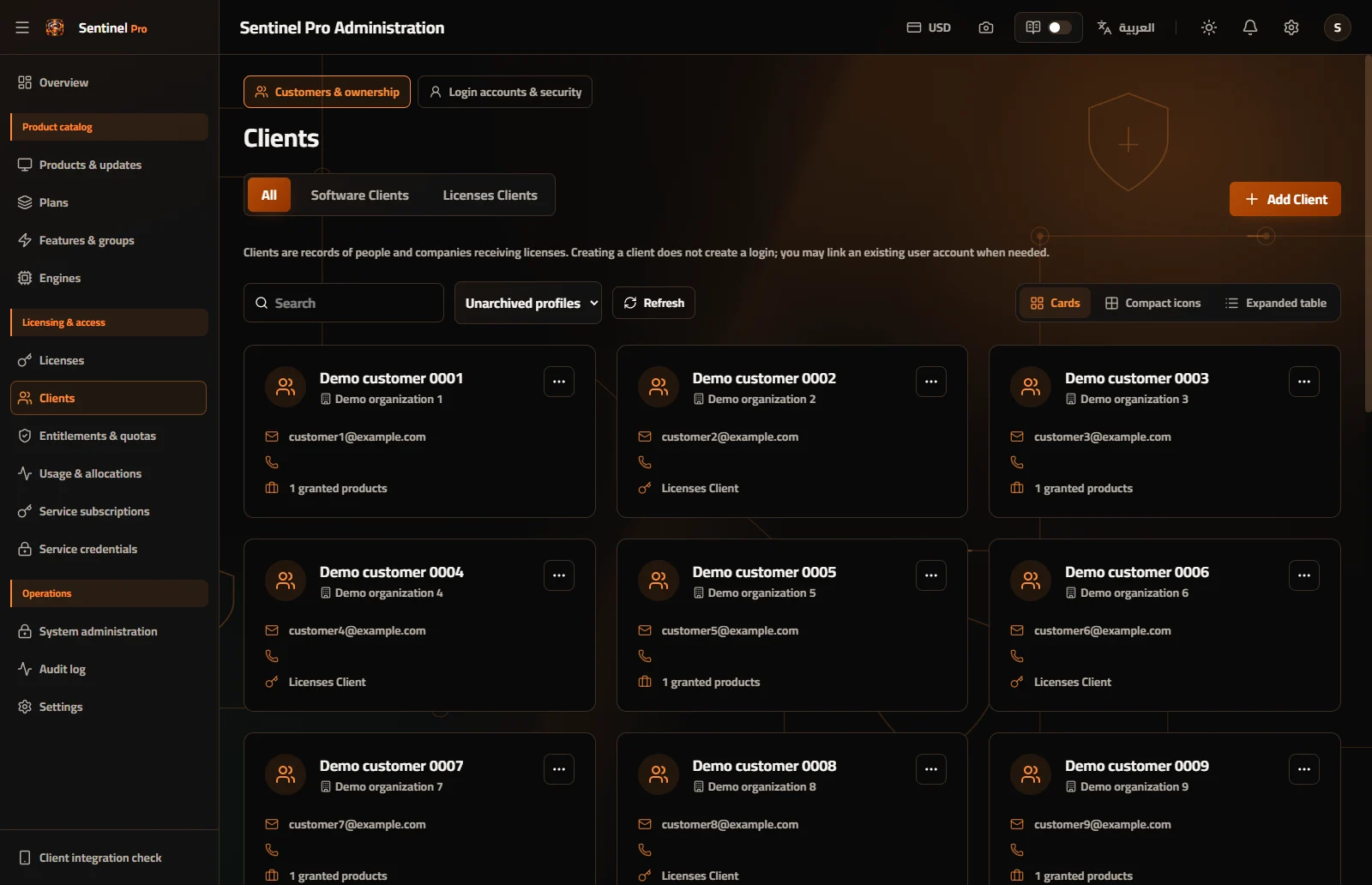
Task: Open Service credentials in sidebar
Action: click(x=108, y=549)
